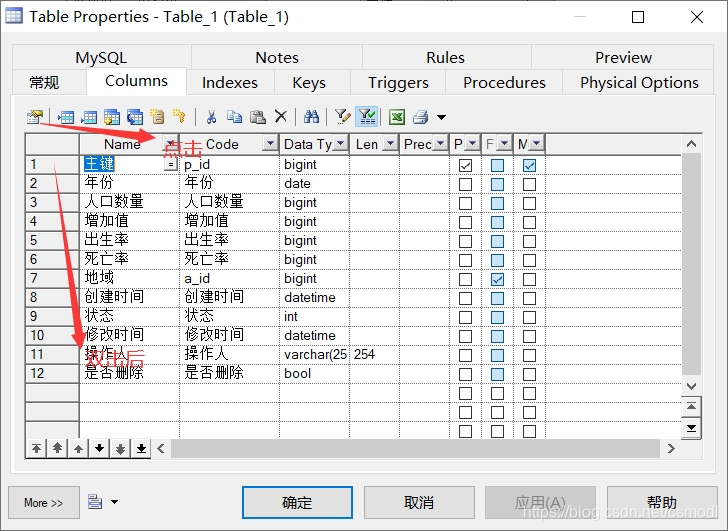The height and width of the screenshot is (531, 728).
Task: Click the move-up-one-row arrow icon
Action: pos(78,448)
